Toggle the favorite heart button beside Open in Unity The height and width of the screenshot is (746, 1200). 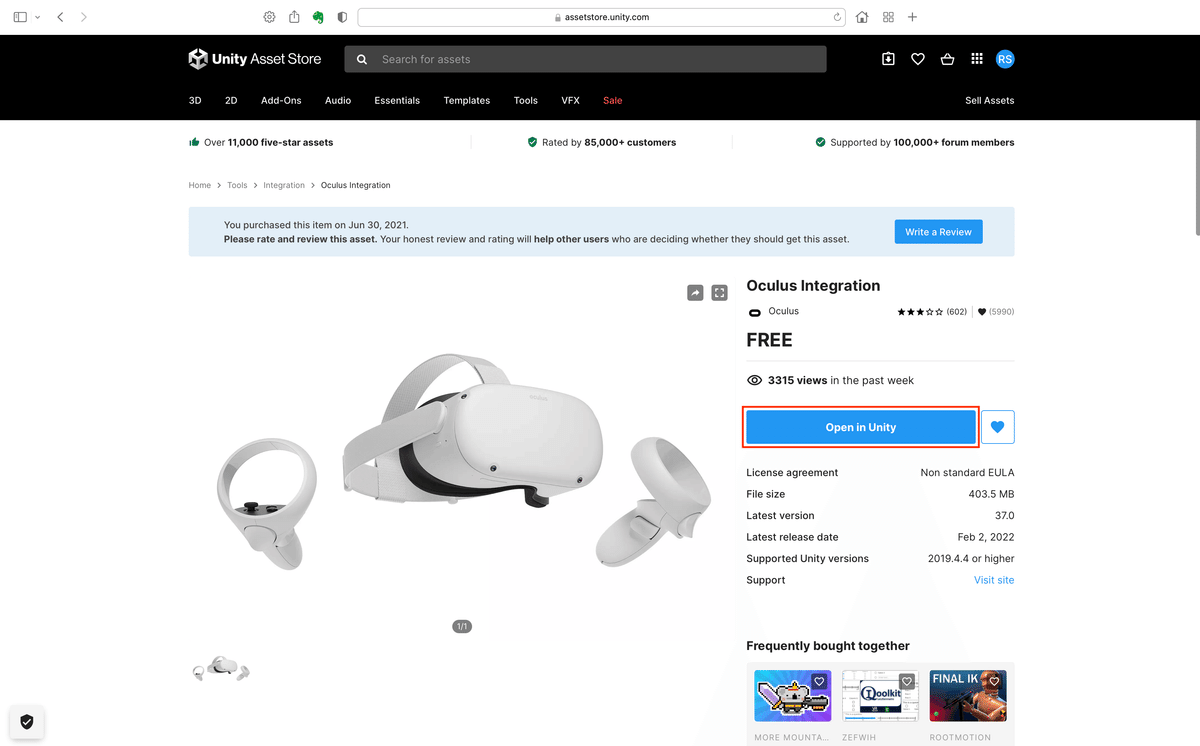point(998,427)
